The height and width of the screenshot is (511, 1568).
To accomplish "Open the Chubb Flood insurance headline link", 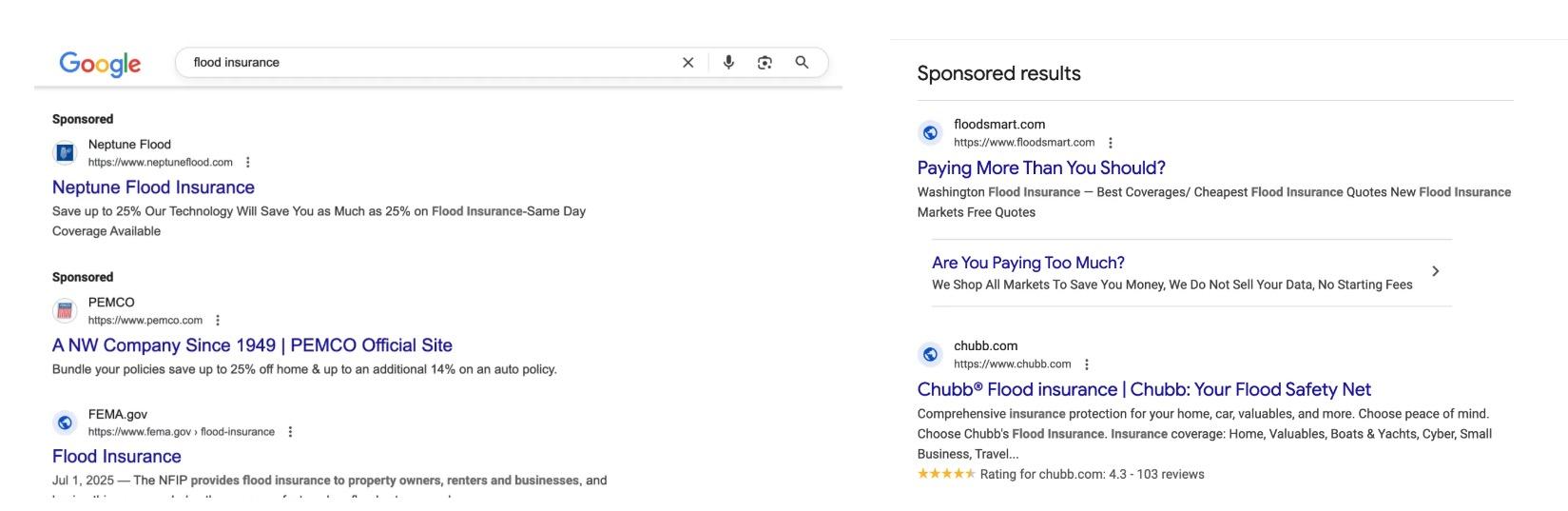I will [1144, 389].
